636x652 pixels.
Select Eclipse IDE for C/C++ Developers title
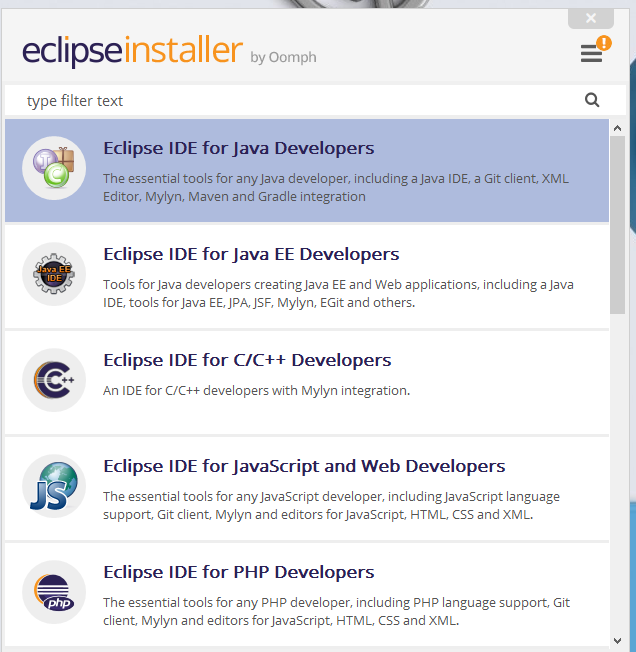click(x=247, y=361)
